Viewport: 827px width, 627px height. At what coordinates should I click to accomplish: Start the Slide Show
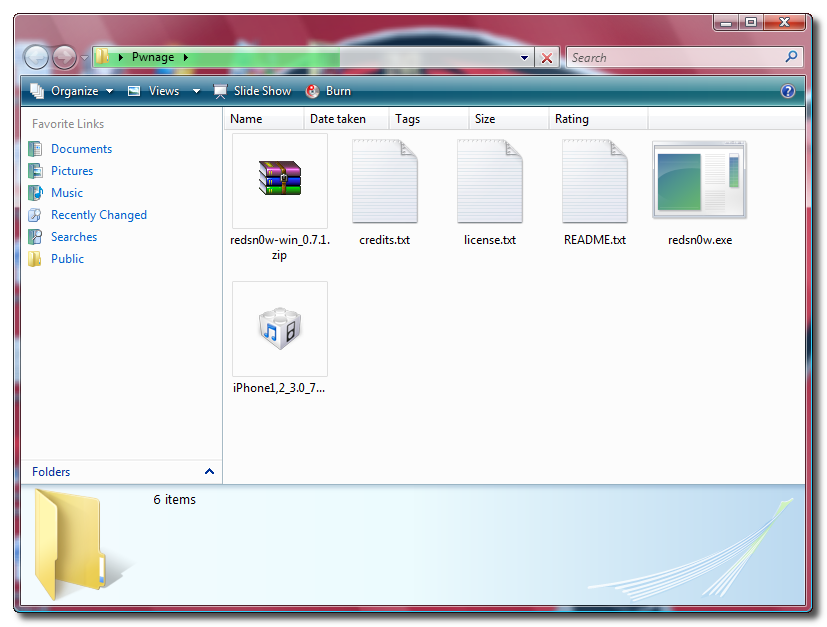(252, 91)
